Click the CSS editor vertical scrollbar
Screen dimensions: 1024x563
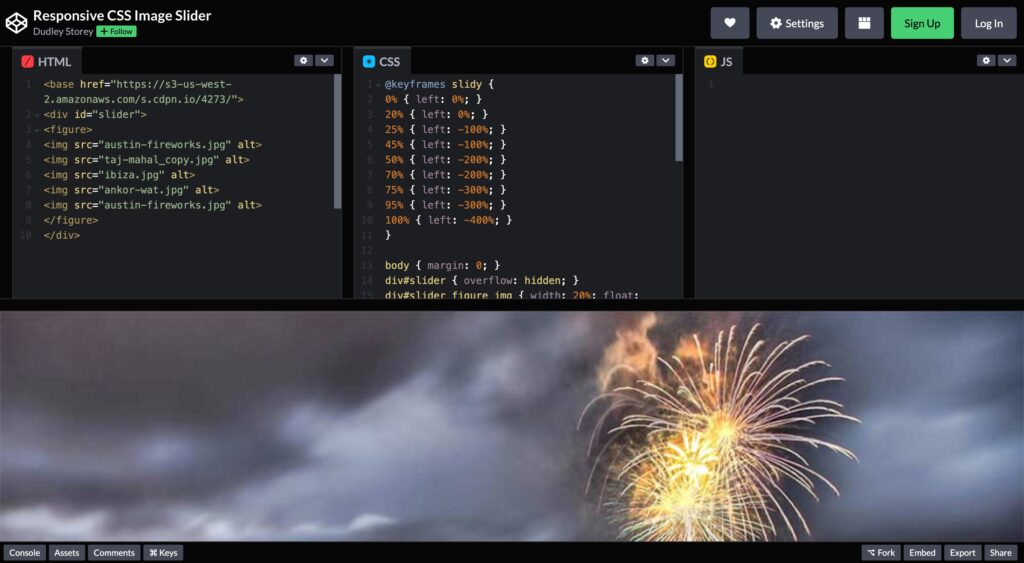tap(680, 118)
